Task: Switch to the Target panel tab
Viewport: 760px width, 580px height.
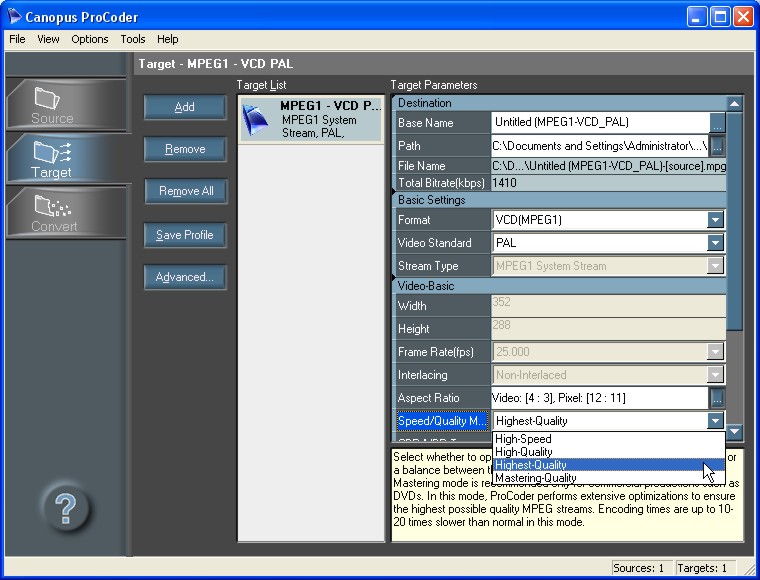Action: [x=66, y=159]
